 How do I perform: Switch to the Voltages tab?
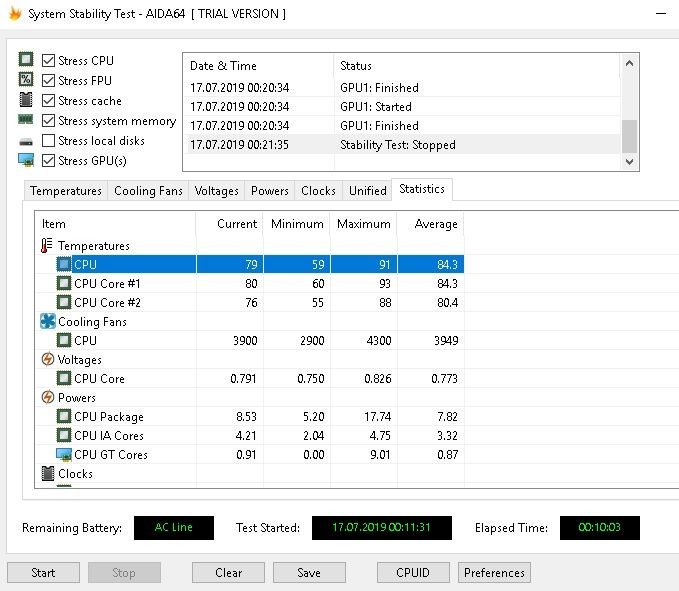coord(217,191)
